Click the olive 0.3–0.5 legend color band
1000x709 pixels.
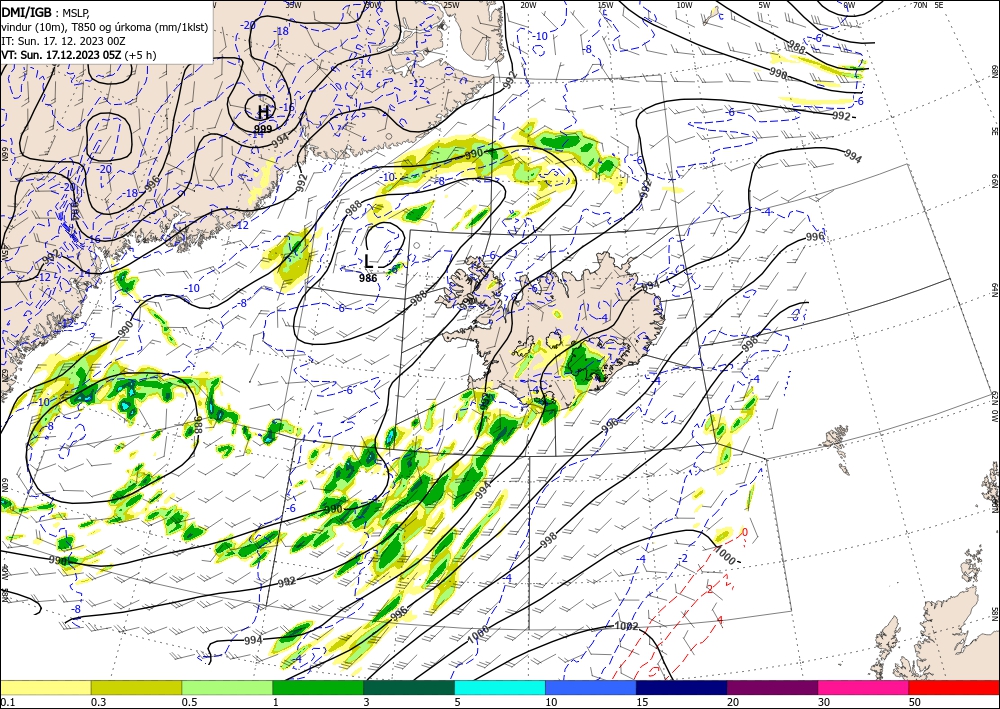click(x=136, y=687)
